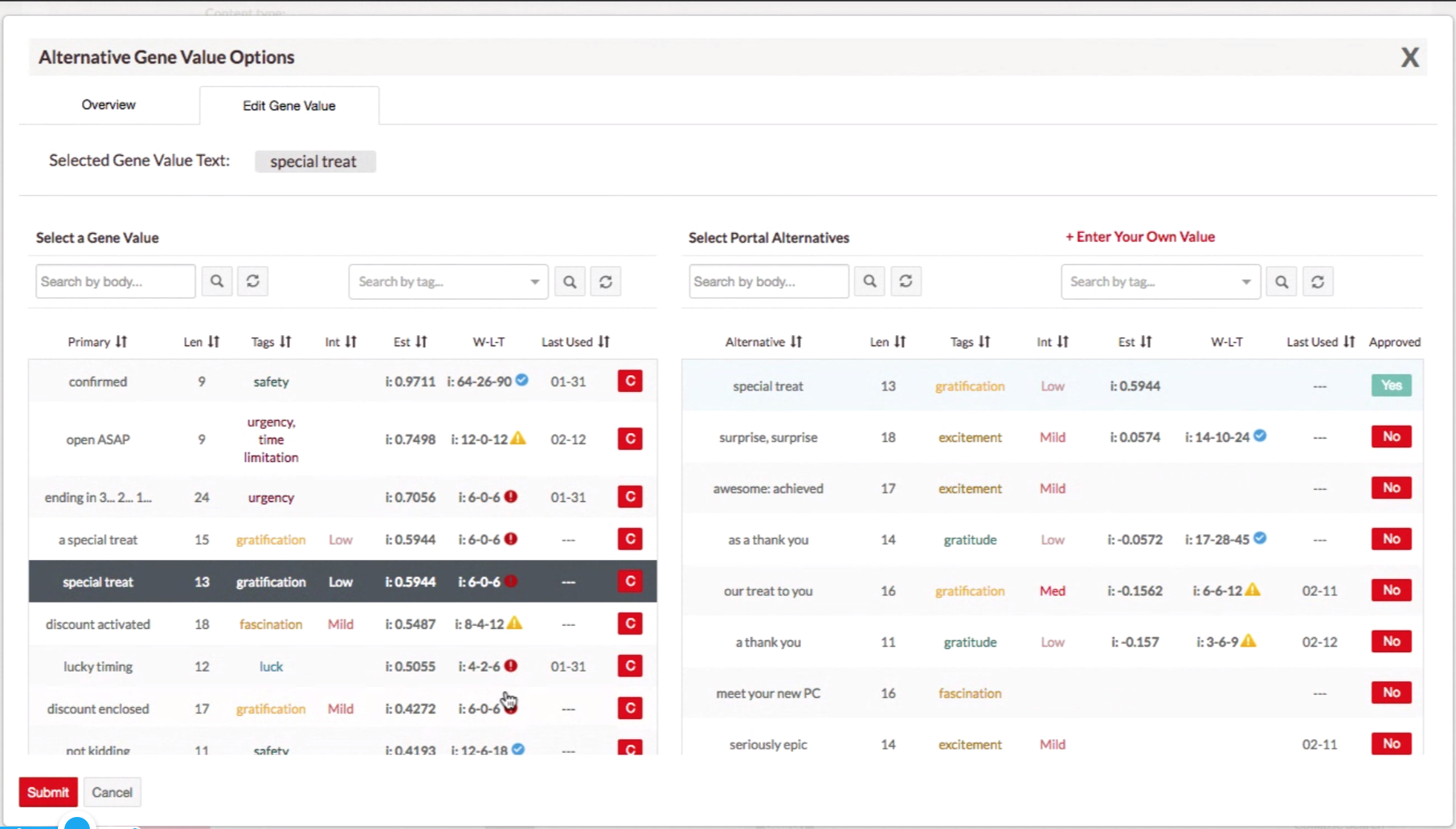Screen dimensions: 1456x829
Task: Click the special treat selected value chip
Action: [315, 161]
